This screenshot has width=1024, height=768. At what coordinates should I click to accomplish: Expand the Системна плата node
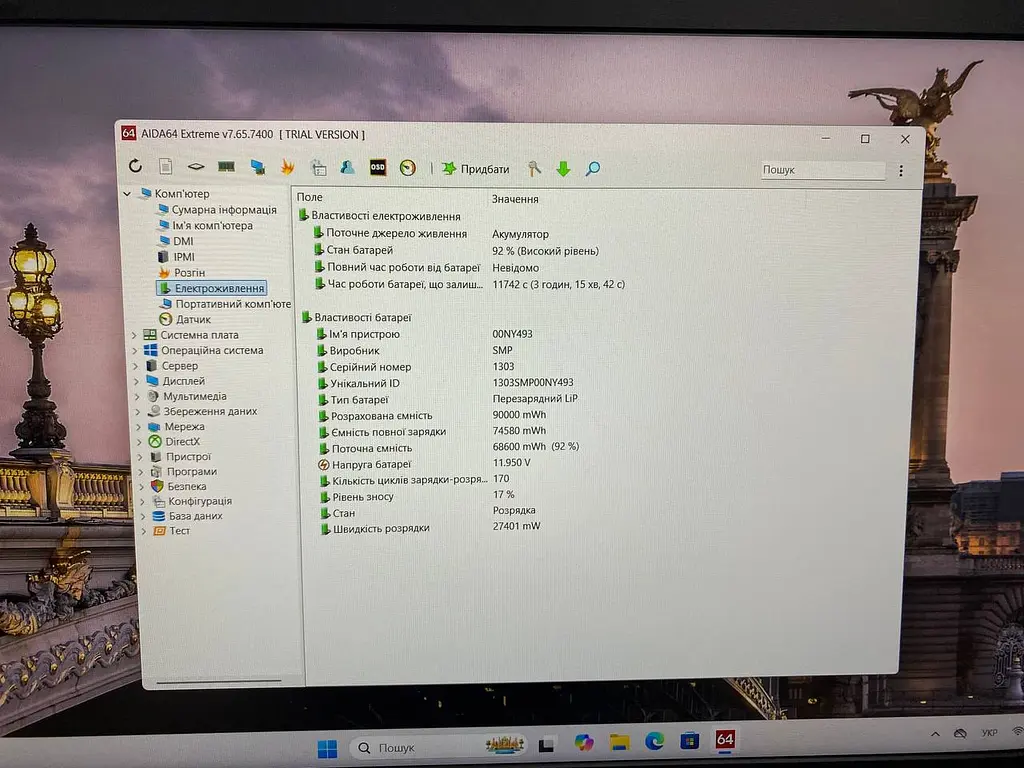pyautogui.click(x=135, y=335)
